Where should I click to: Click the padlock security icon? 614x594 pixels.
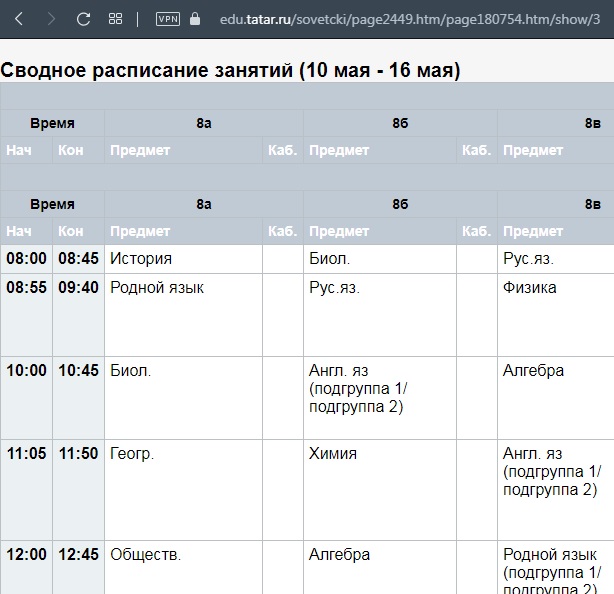[x=195, y=19]
